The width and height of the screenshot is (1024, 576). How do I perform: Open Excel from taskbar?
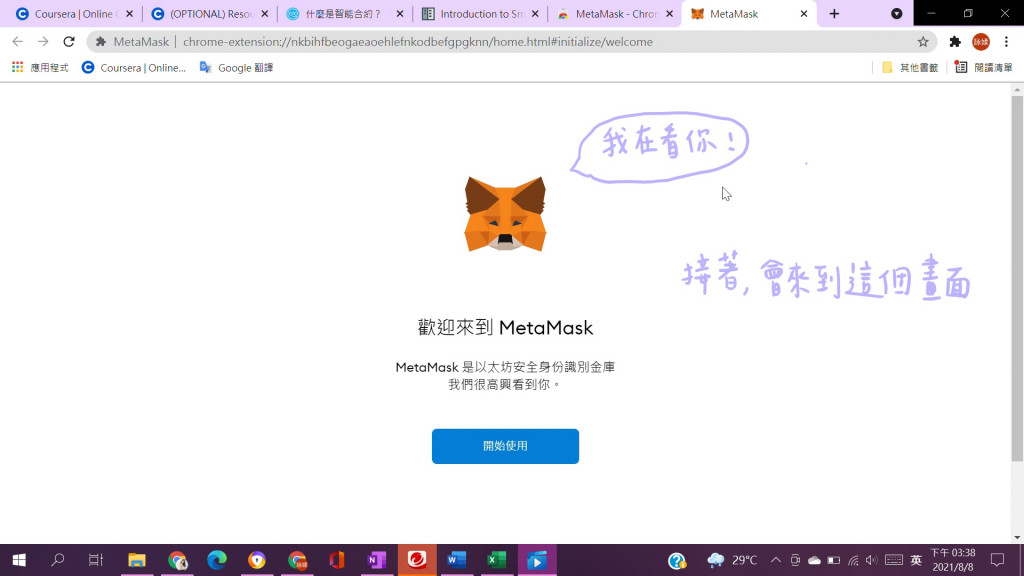pyautogui.click(x=496, y=560)
